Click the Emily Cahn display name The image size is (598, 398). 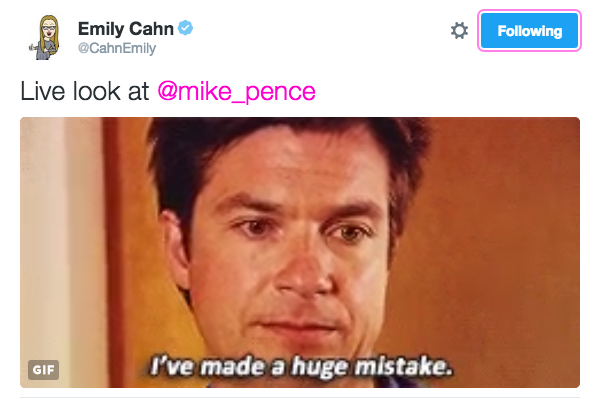126,29
